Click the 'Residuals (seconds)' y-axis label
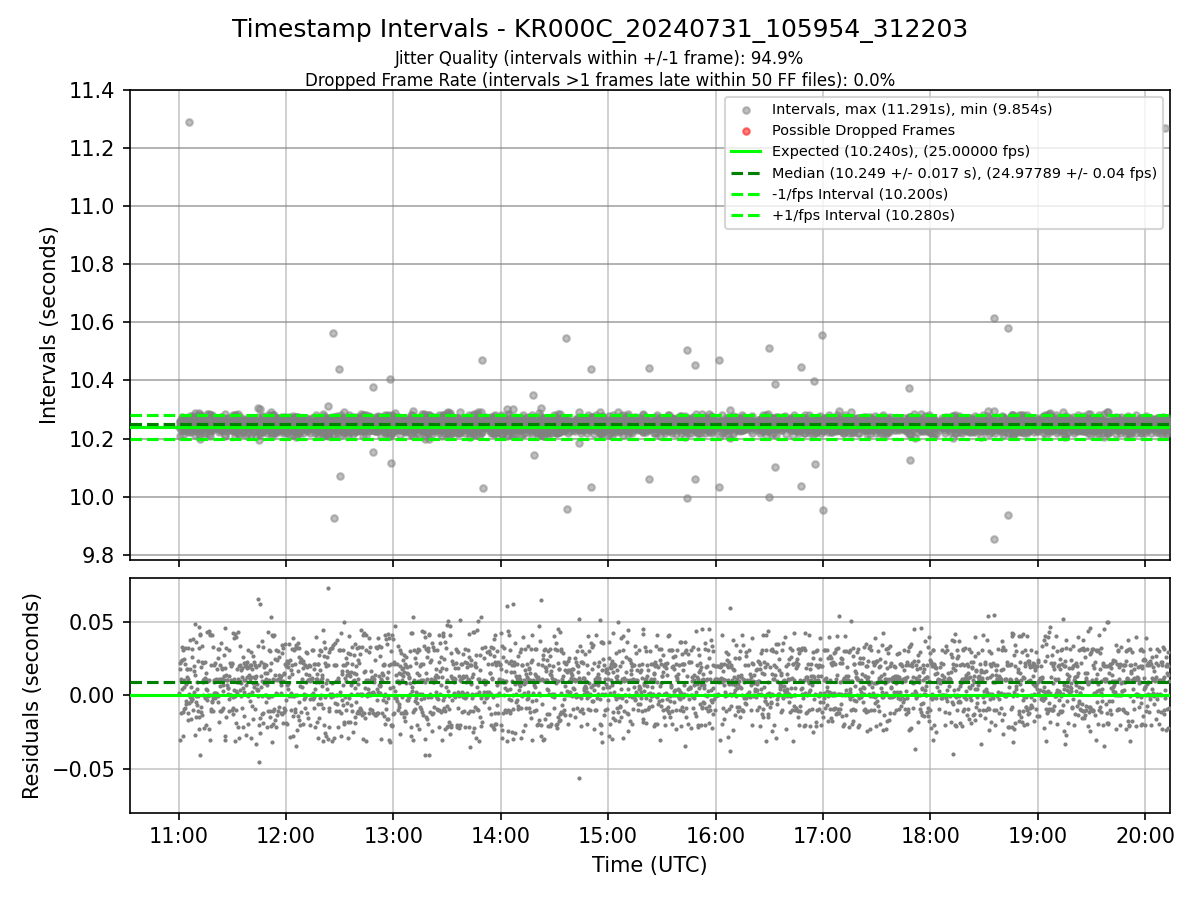The image size is (1200, 900). click(x=31, y=696)
